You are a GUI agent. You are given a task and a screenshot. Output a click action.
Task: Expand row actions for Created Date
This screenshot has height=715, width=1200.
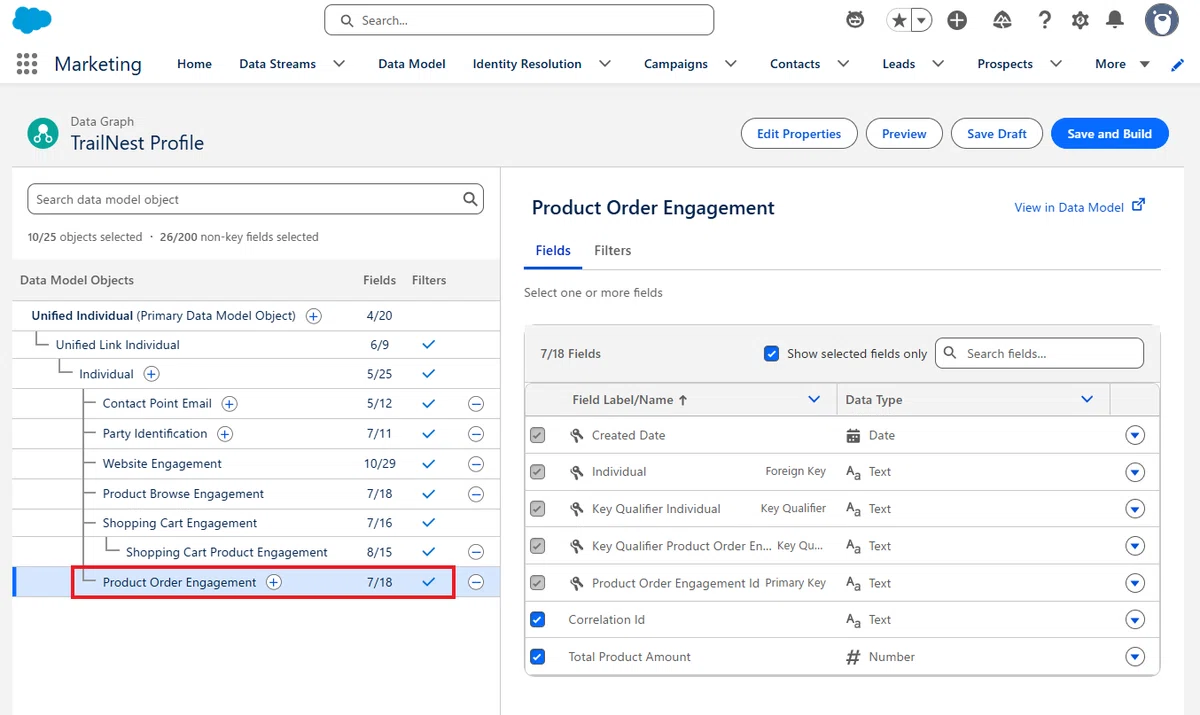(x=1135, y=436)
